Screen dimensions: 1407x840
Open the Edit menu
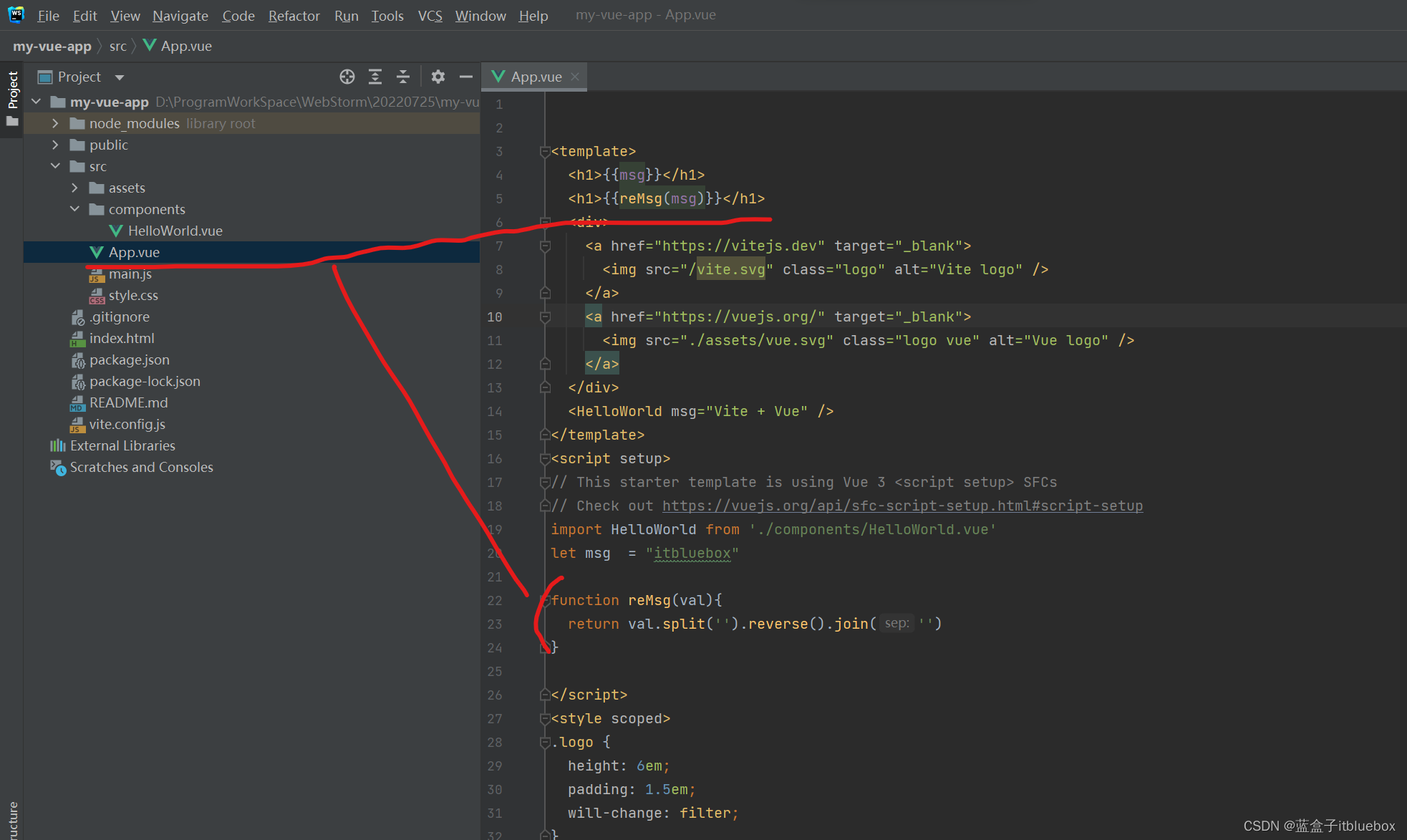coord(84,15)
